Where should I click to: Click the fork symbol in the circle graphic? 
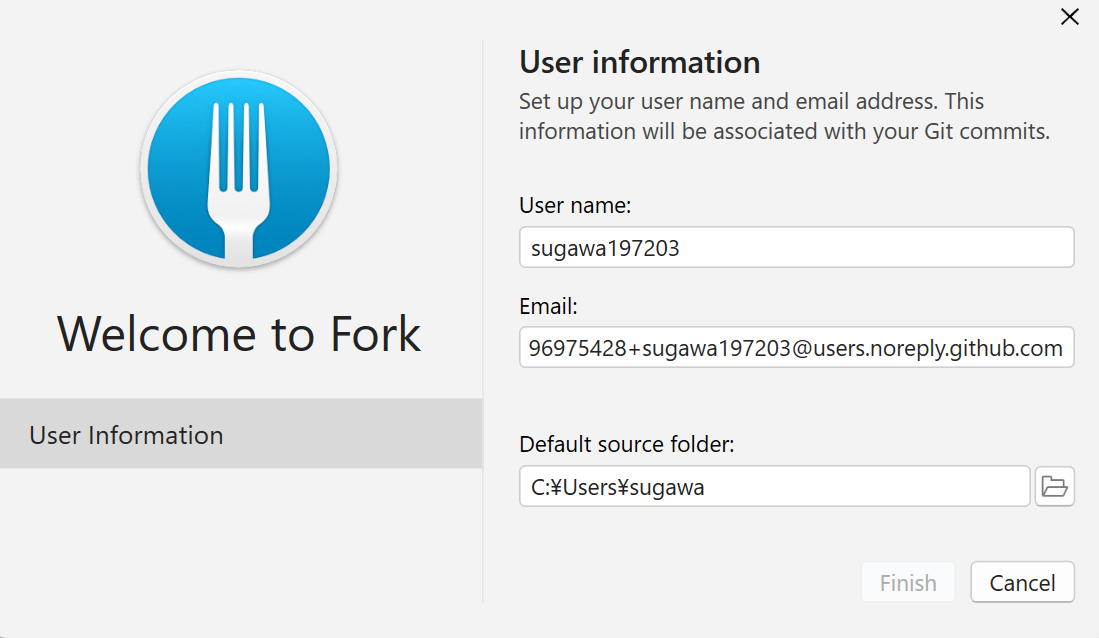238,168
